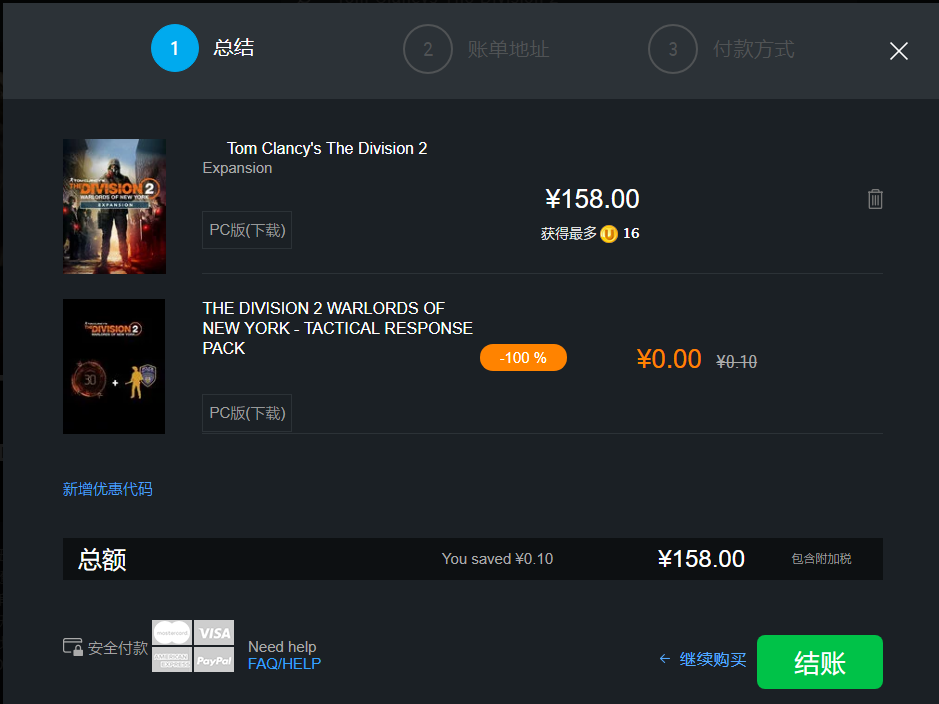The image size is (939, 704).
Task: Click the secure payment lock icon
Action: 73,647
